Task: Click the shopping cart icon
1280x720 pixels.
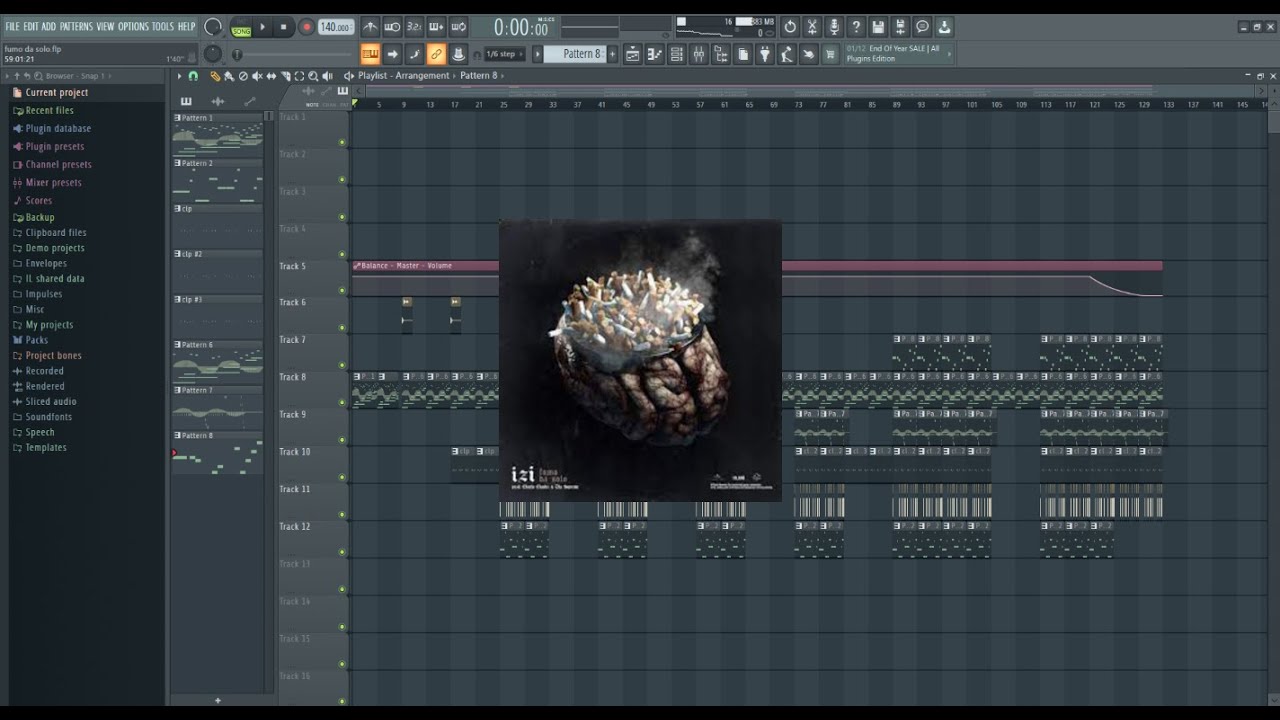Action: click(830, 54)
